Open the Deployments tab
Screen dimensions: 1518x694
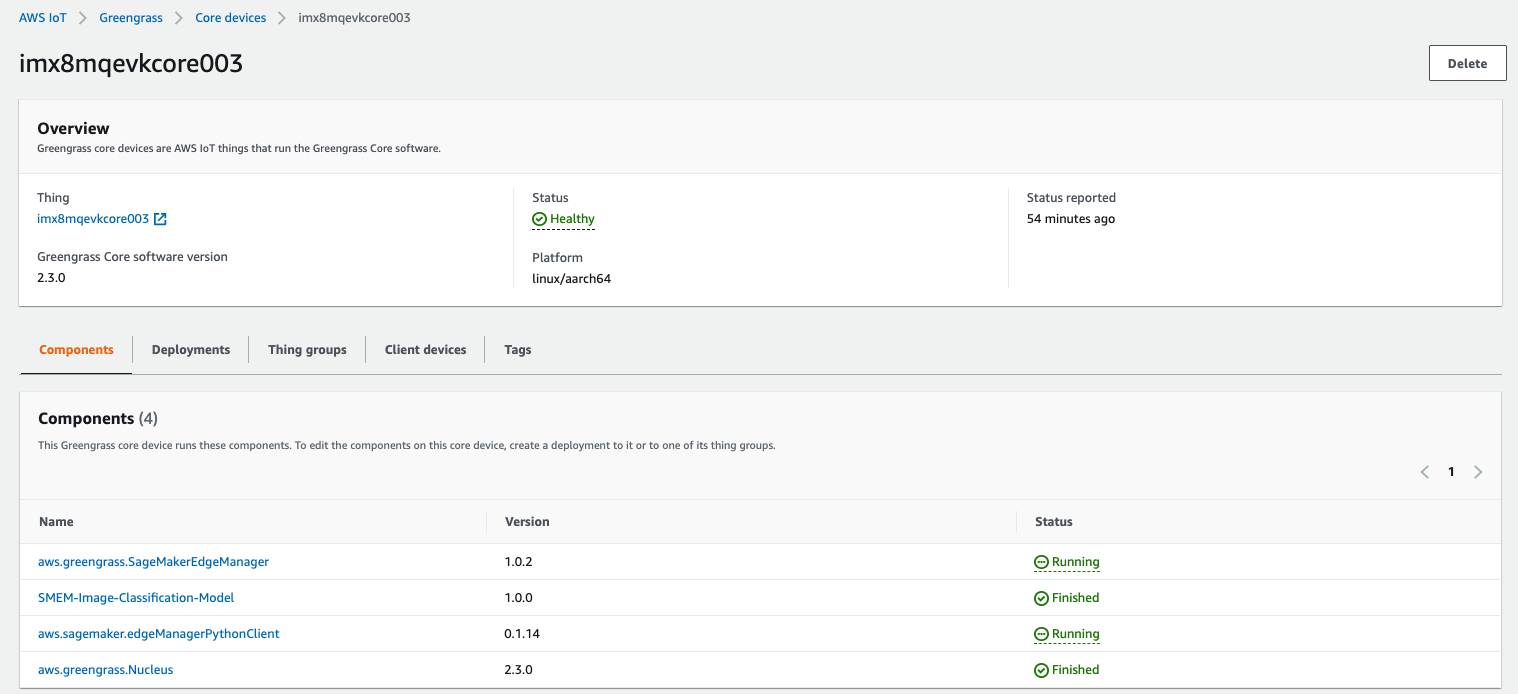pos(191,350)
